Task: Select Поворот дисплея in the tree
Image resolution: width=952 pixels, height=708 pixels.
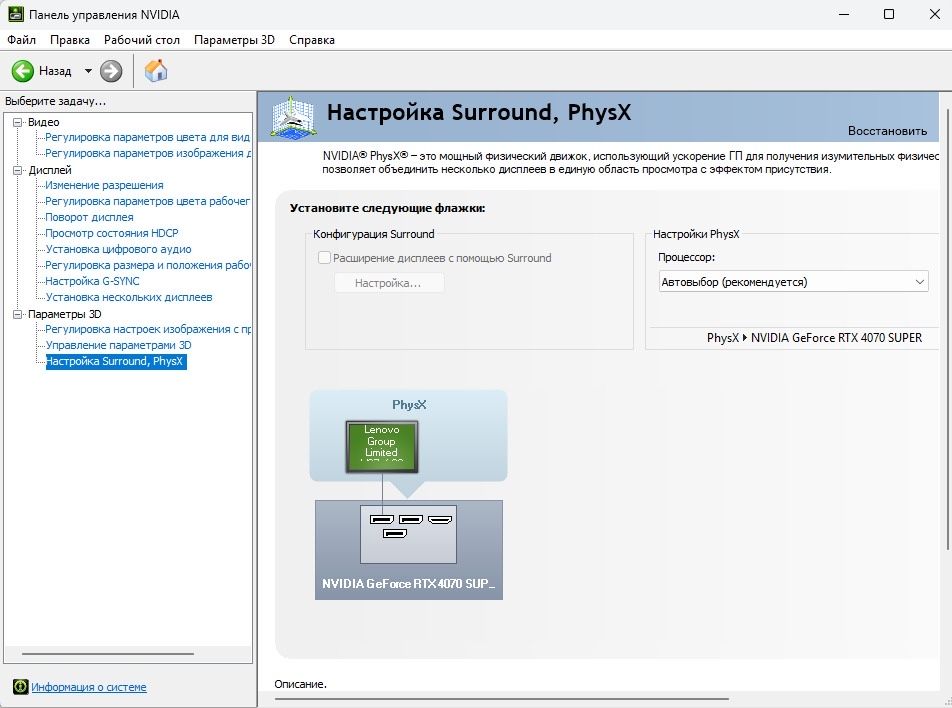Action: [89, 217]
